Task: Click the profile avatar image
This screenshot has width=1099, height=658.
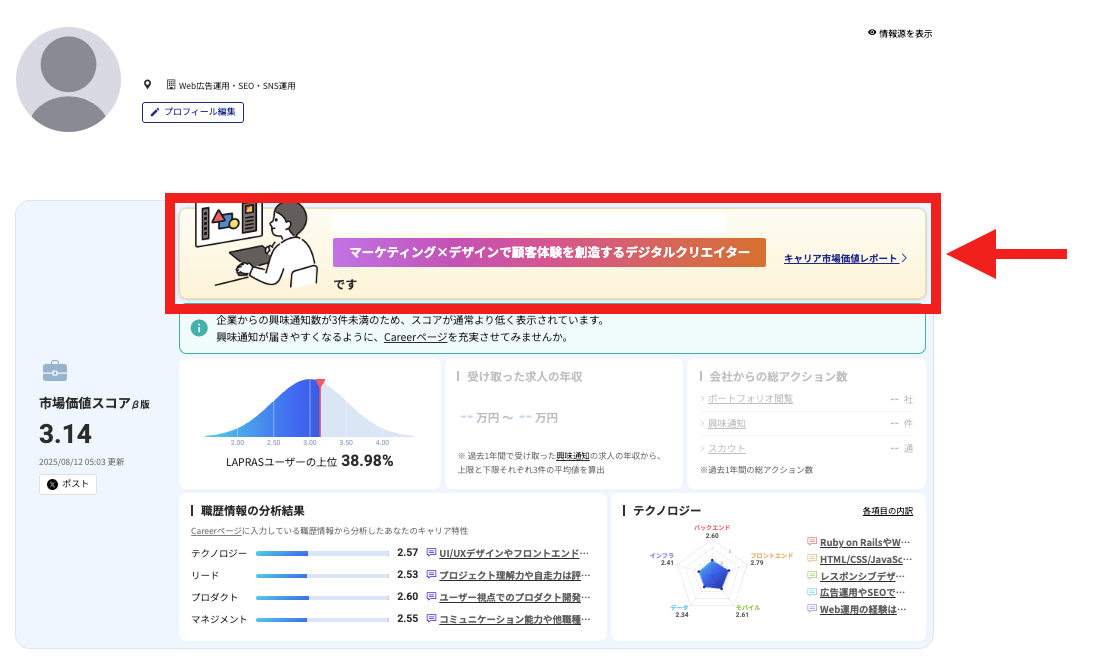Action: pyautogui.click(x=68, y=79)
